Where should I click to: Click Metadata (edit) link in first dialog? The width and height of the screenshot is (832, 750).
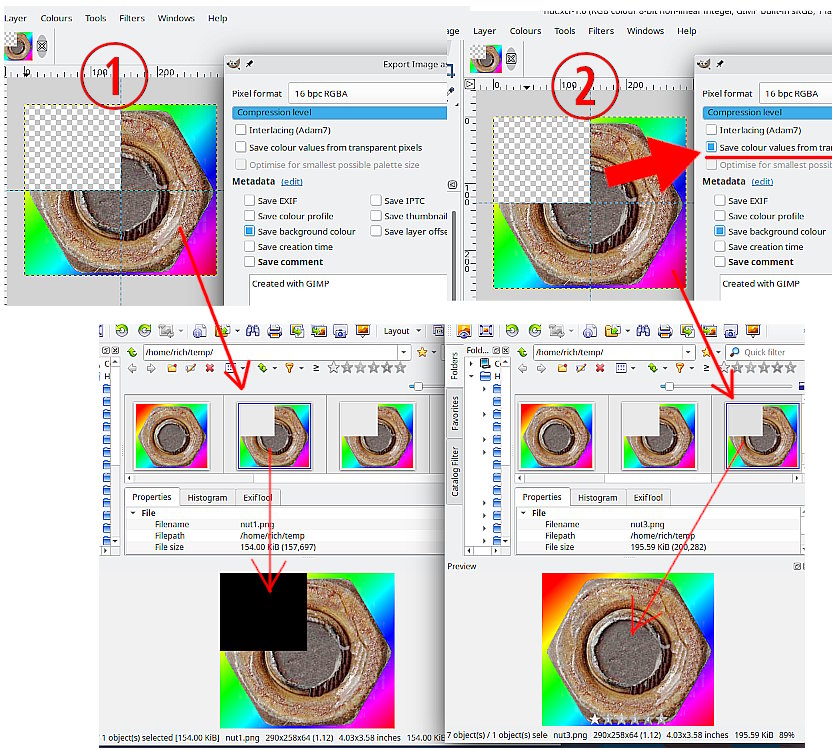[292, 182]
